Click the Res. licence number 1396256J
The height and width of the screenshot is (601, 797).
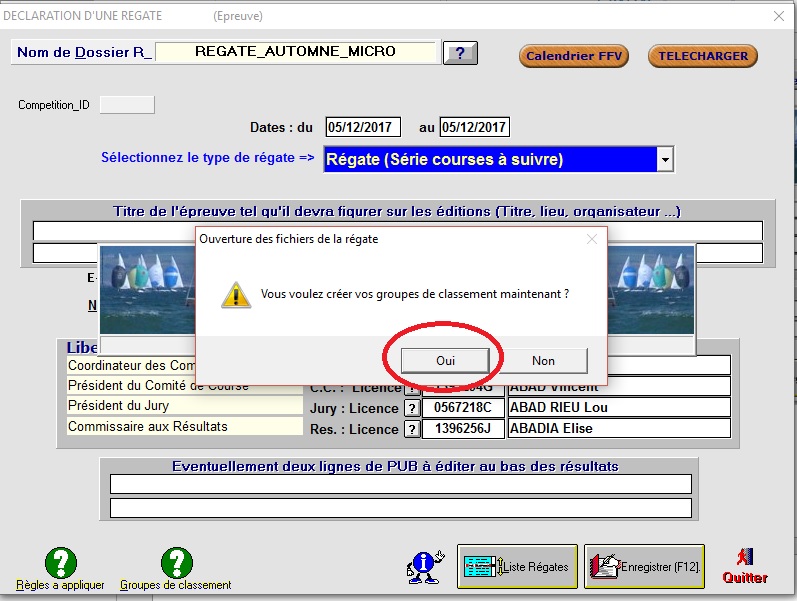click(x=463, y=428)
